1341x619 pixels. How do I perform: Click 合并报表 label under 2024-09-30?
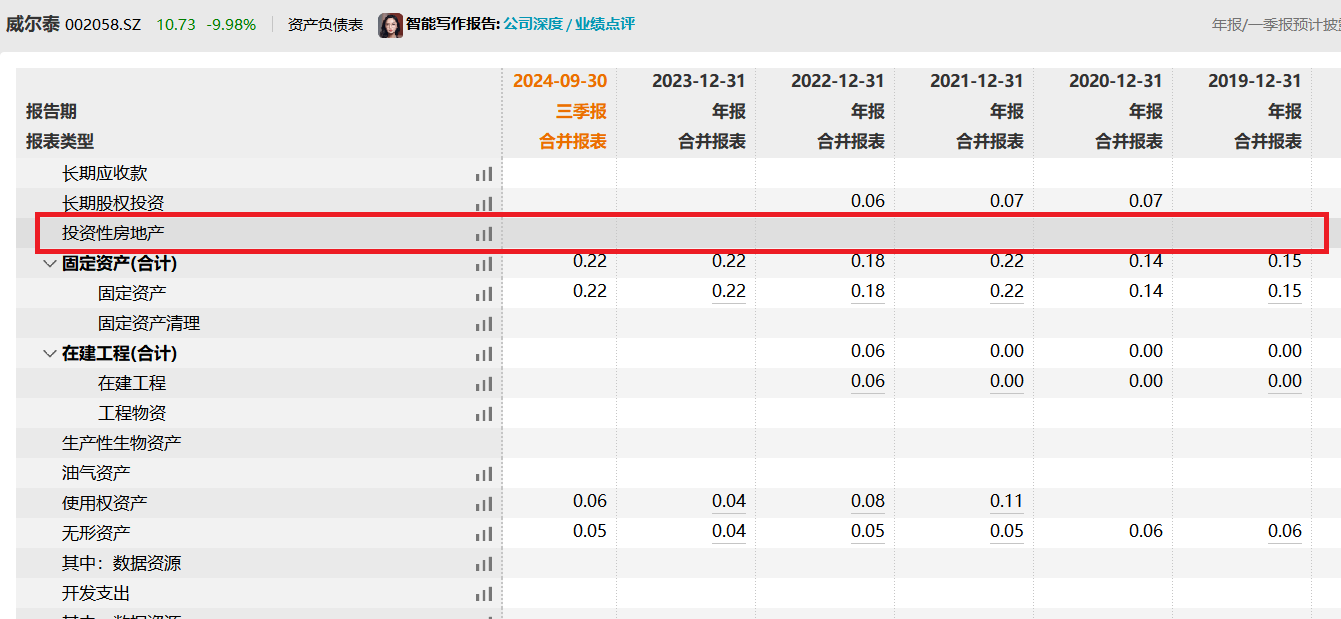(573, 141)
